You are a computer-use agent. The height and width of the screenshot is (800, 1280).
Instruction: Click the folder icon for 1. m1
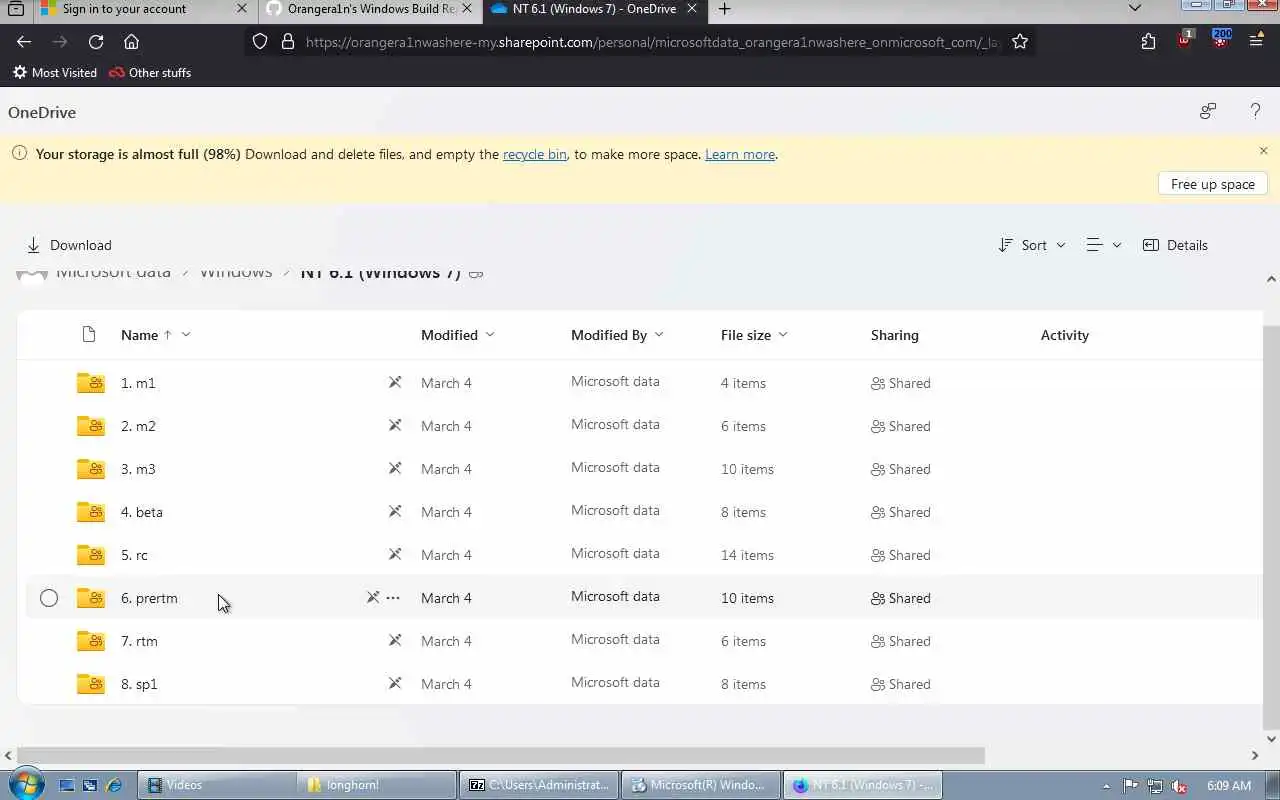pos(91,383)
